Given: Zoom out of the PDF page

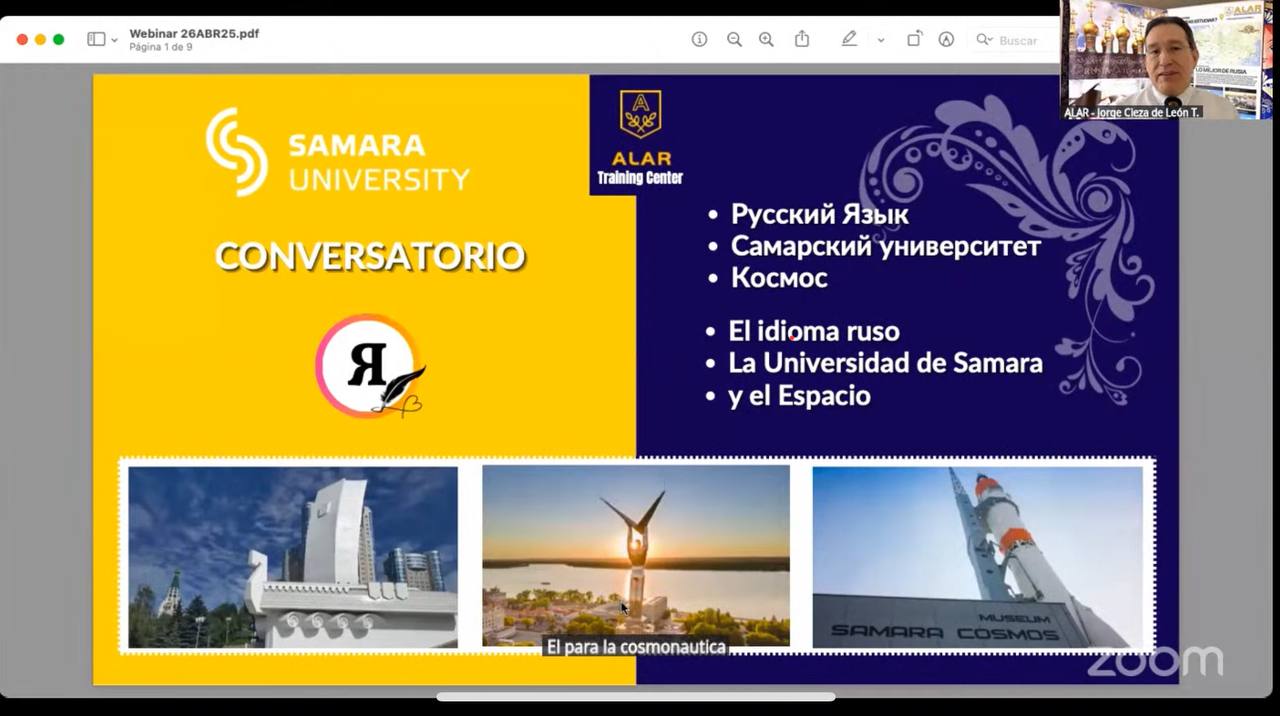Looking at the screenshot, I should click(734, 39).
